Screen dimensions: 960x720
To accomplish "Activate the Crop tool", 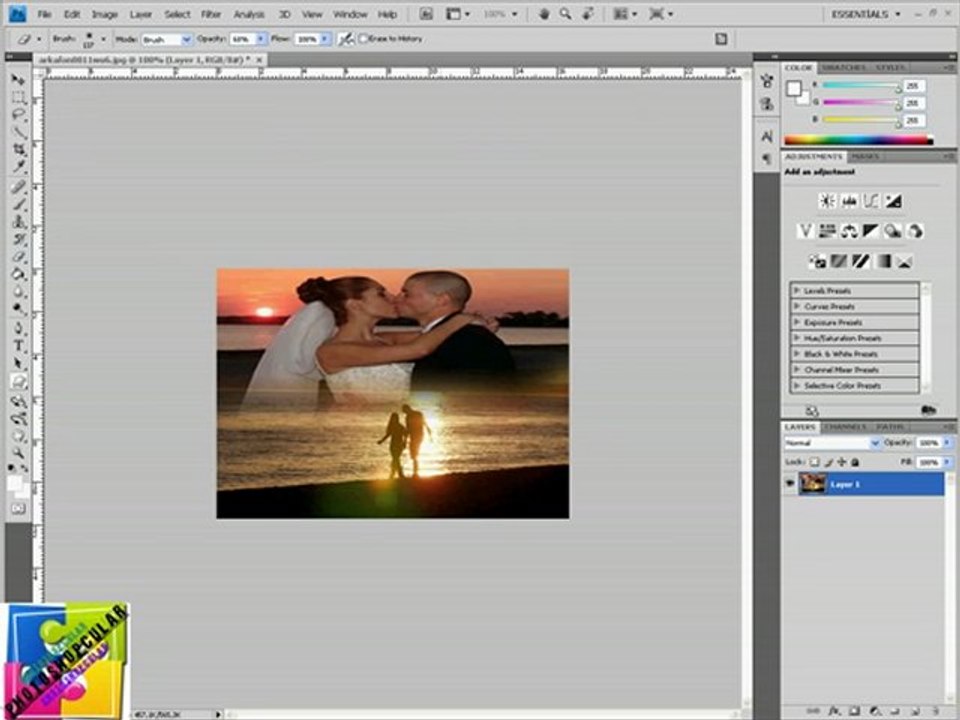I will (x=18, y=150).
